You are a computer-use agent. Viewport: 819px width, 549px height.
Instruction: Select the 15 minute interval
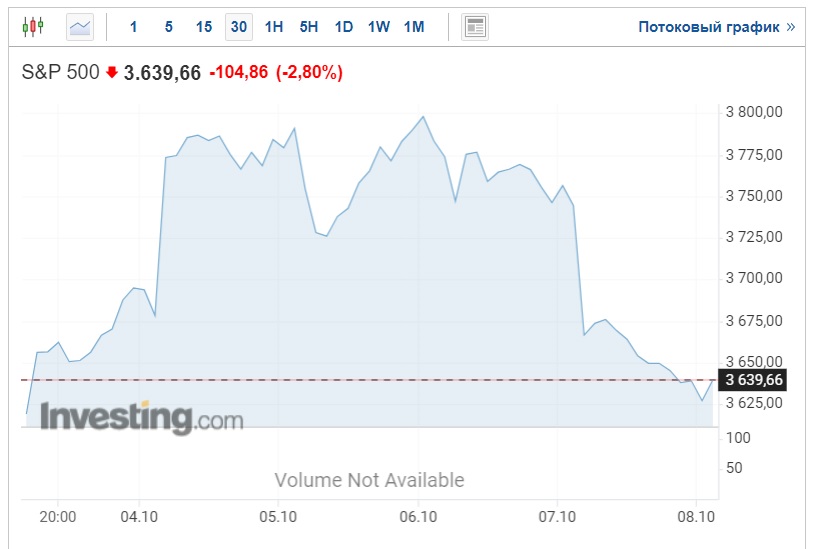point(204,27)
